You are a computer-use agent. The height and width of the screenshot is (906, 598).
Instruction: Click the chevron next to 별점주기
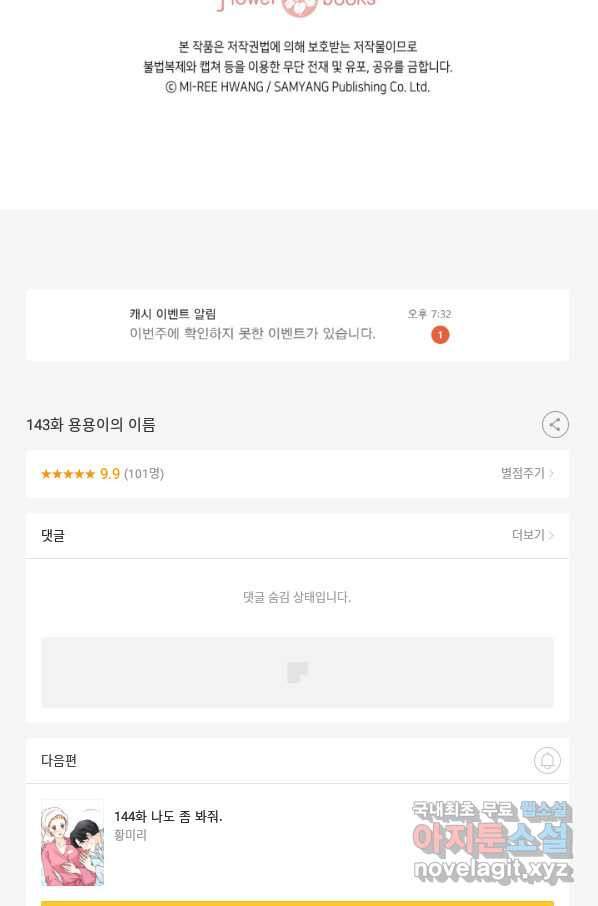click(552, 473)
